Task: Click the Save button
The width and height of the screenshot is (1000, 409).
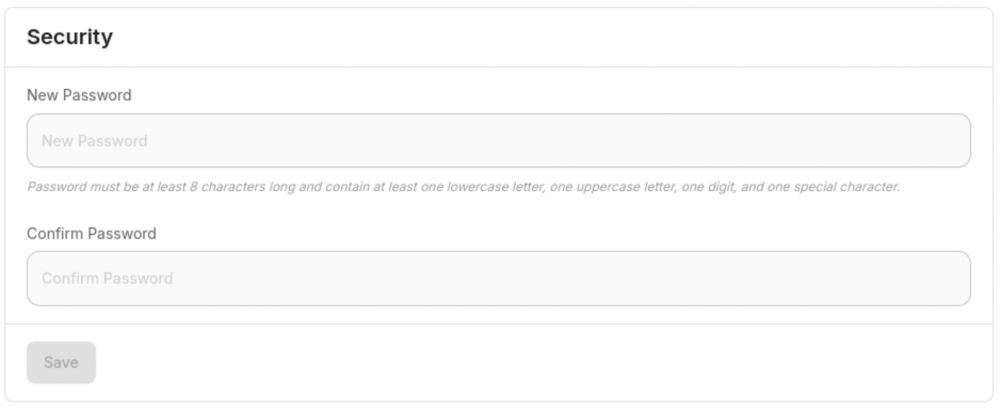Action: click(x=61, y=362)
